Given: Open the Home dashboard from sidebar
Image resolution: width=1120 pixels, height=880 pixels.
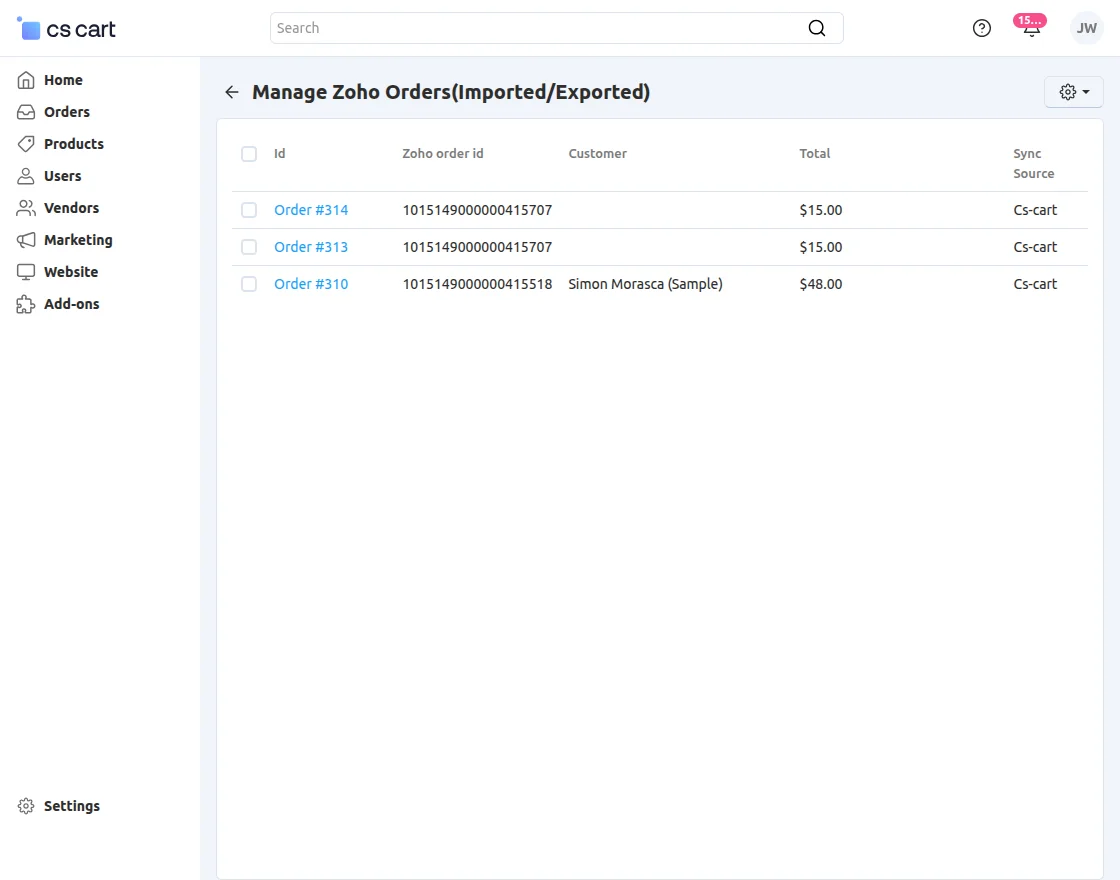Looking at the screenshot, I should pyautogui.click(x=62, y=80).
